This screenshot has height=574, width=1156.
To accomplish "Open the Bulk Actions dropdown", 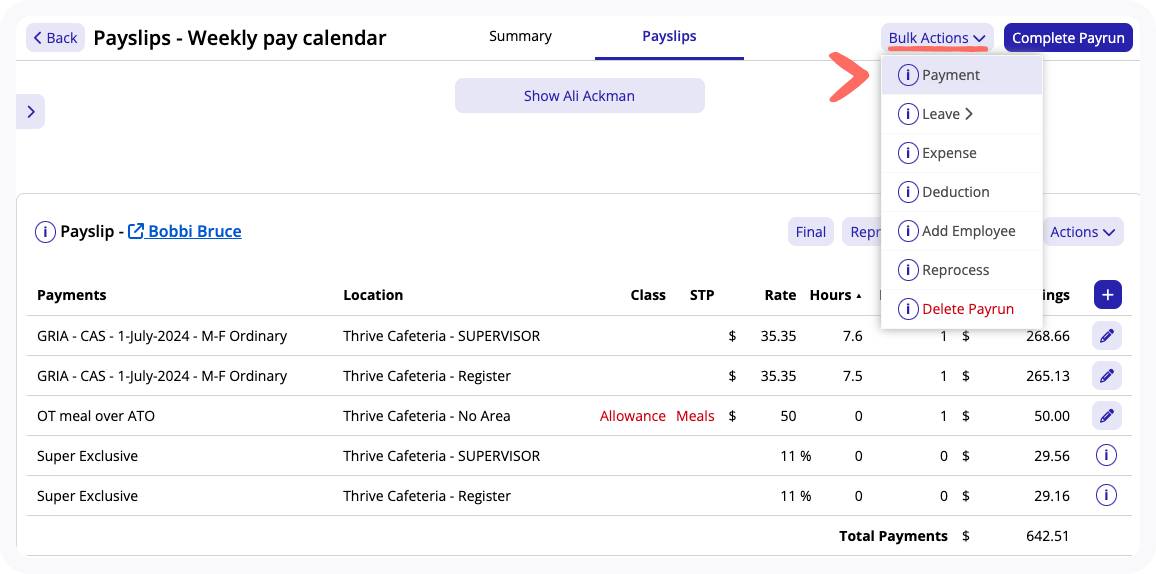I will tap(937, 38).
